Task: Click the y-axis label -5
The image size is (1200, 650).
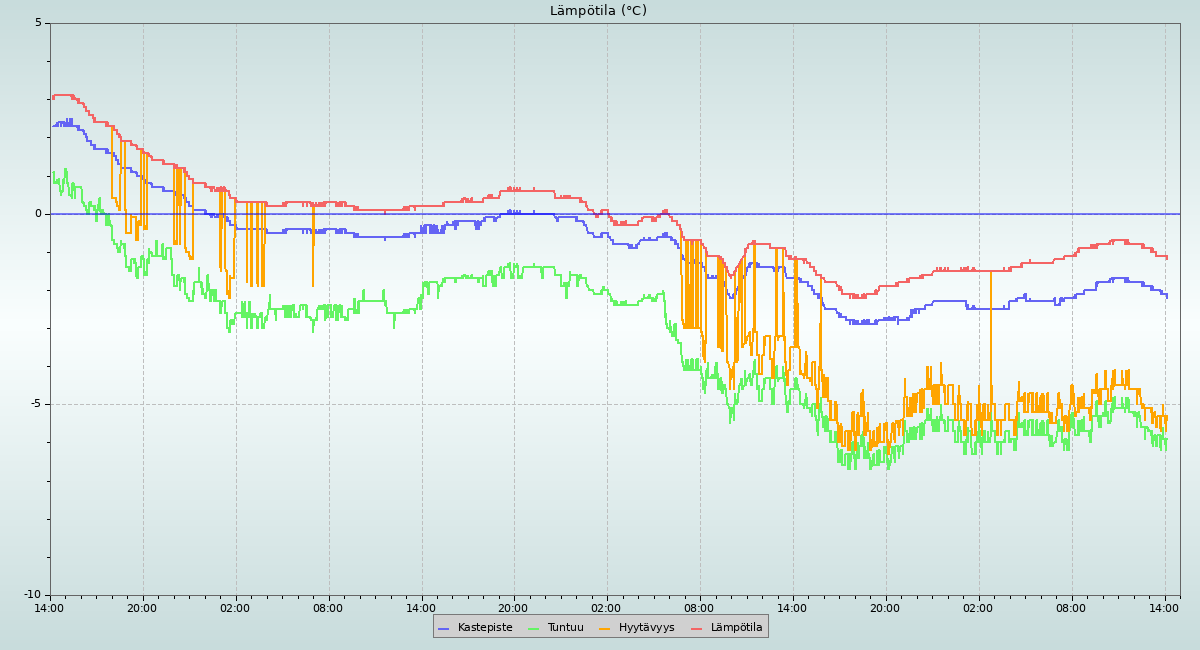Action: click(37, 404)
